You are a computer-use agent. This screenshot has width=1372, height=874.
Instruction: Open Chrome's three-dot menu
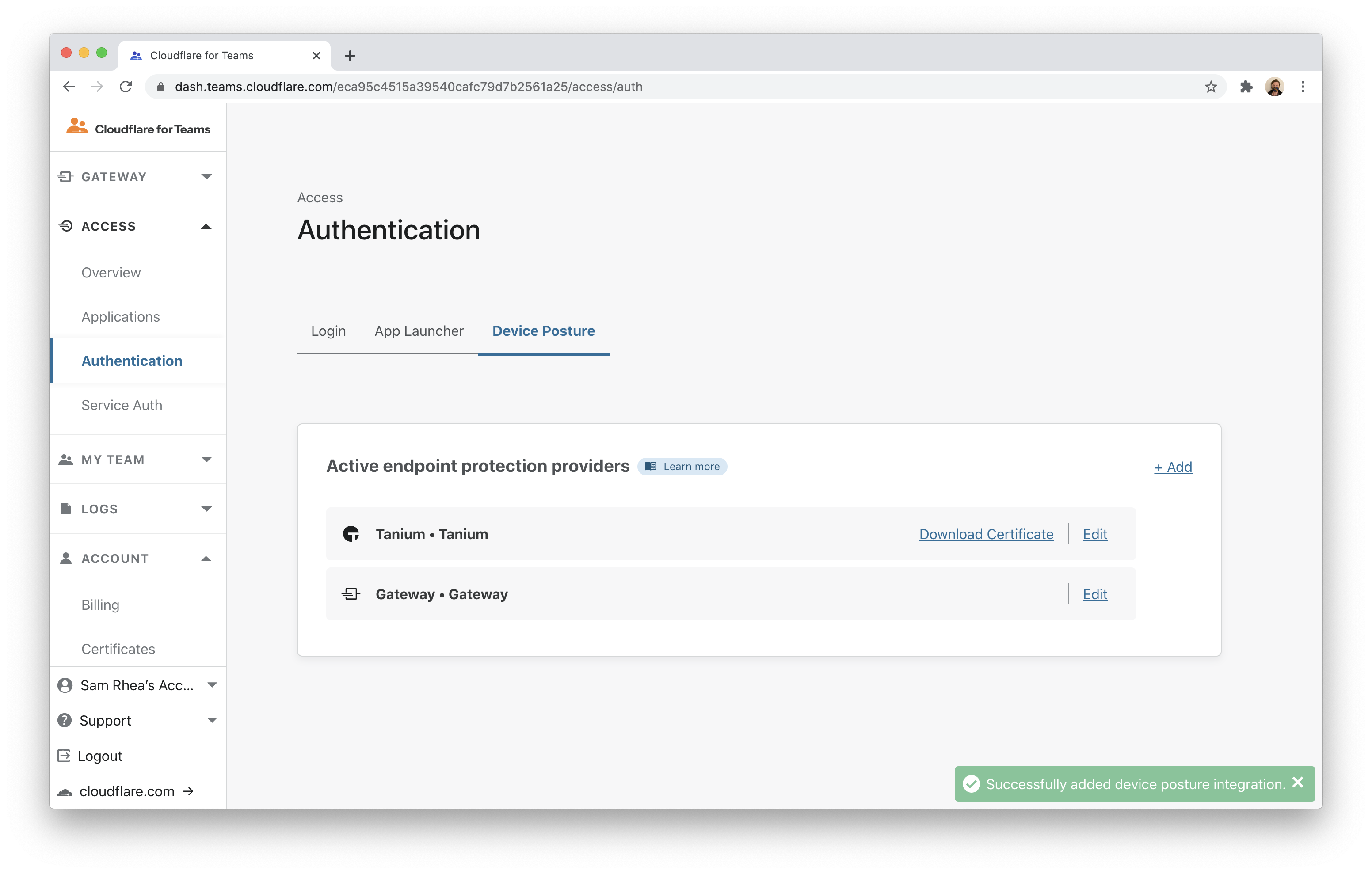point(1303,87)
